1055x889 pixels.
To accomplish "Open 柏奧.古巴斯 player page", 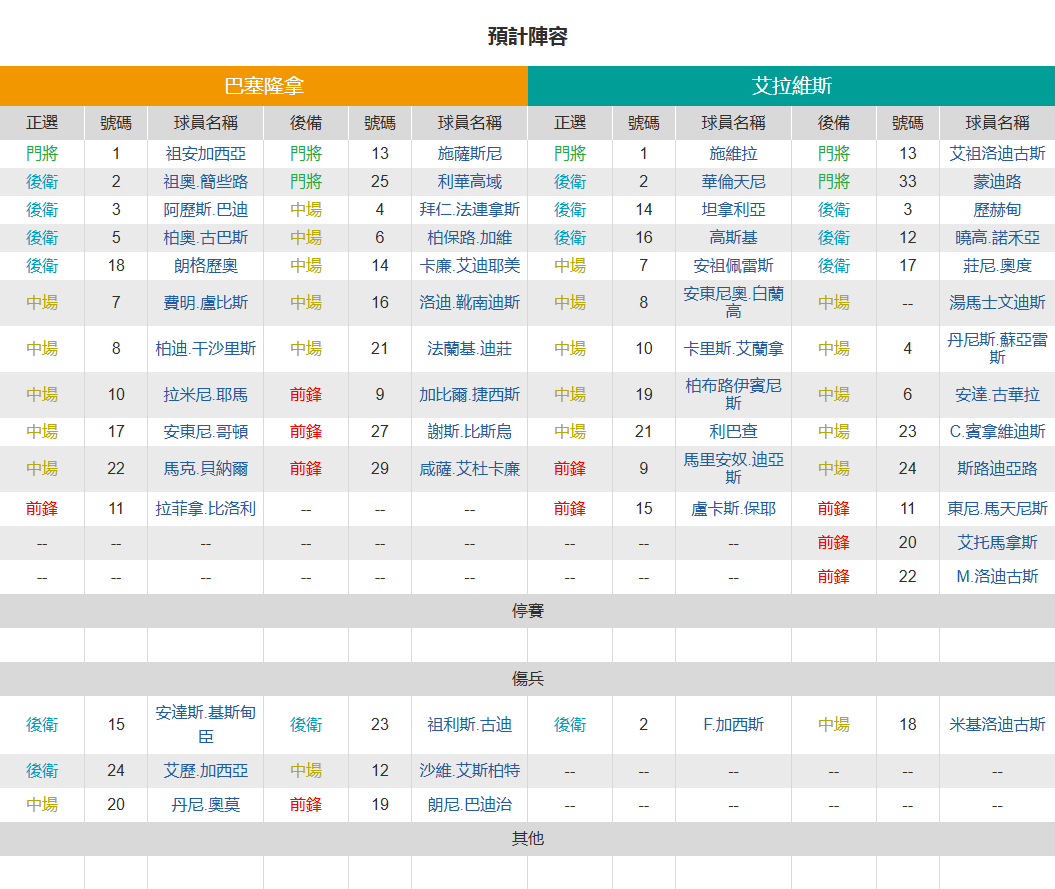I will [x=205, y=238].
